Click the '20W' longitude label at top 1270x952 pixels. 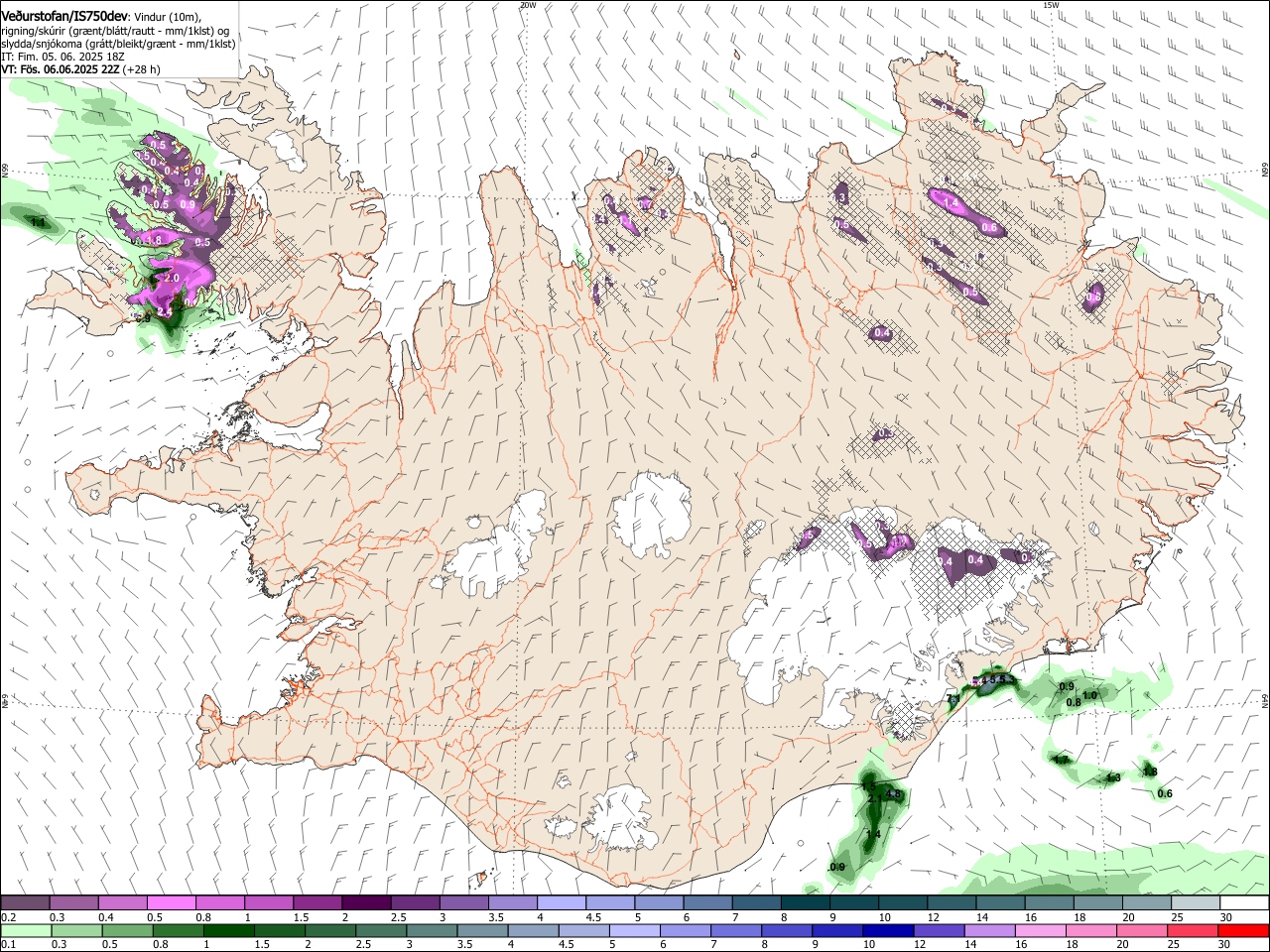pos(528,5)
